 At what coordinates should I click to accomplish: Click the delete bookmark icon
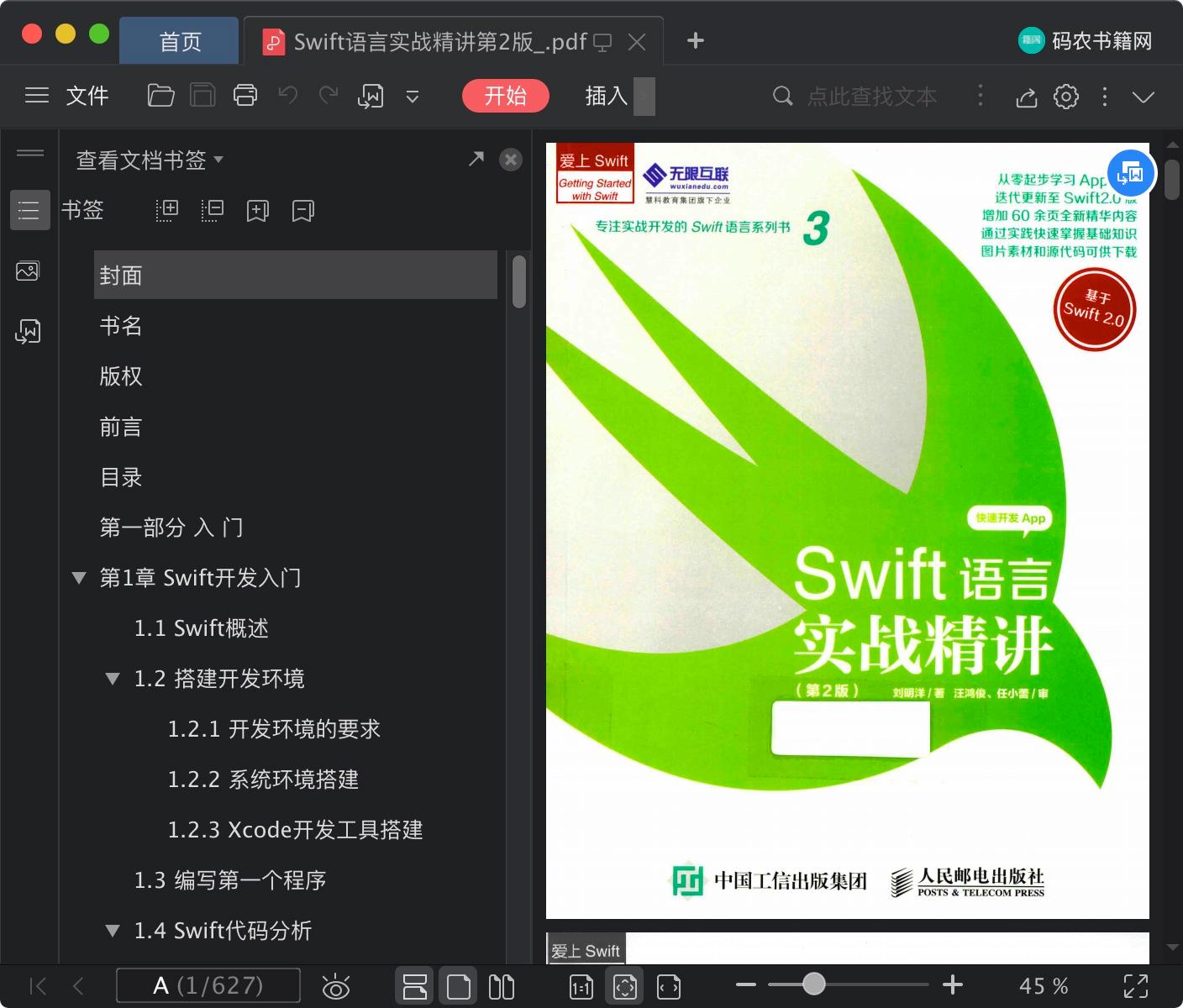click(302, 211)
